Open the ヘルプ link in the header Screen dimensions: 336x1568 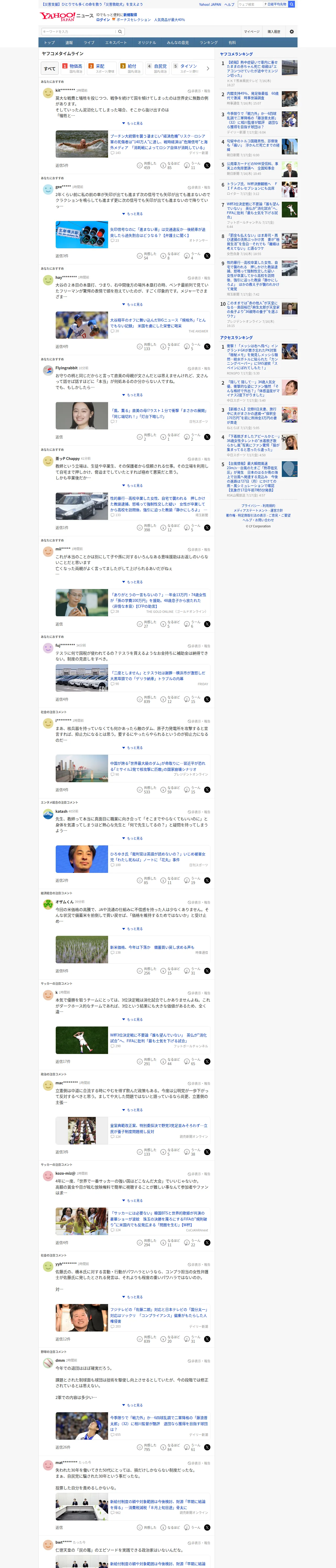tap(229, 4)
